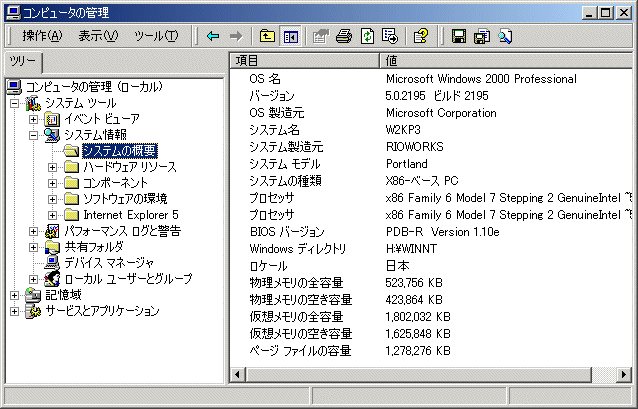Toggle the Show/Hide console tree icon
Image resolution: width=638 pixels, height=409 pixels.
(291, 37)
